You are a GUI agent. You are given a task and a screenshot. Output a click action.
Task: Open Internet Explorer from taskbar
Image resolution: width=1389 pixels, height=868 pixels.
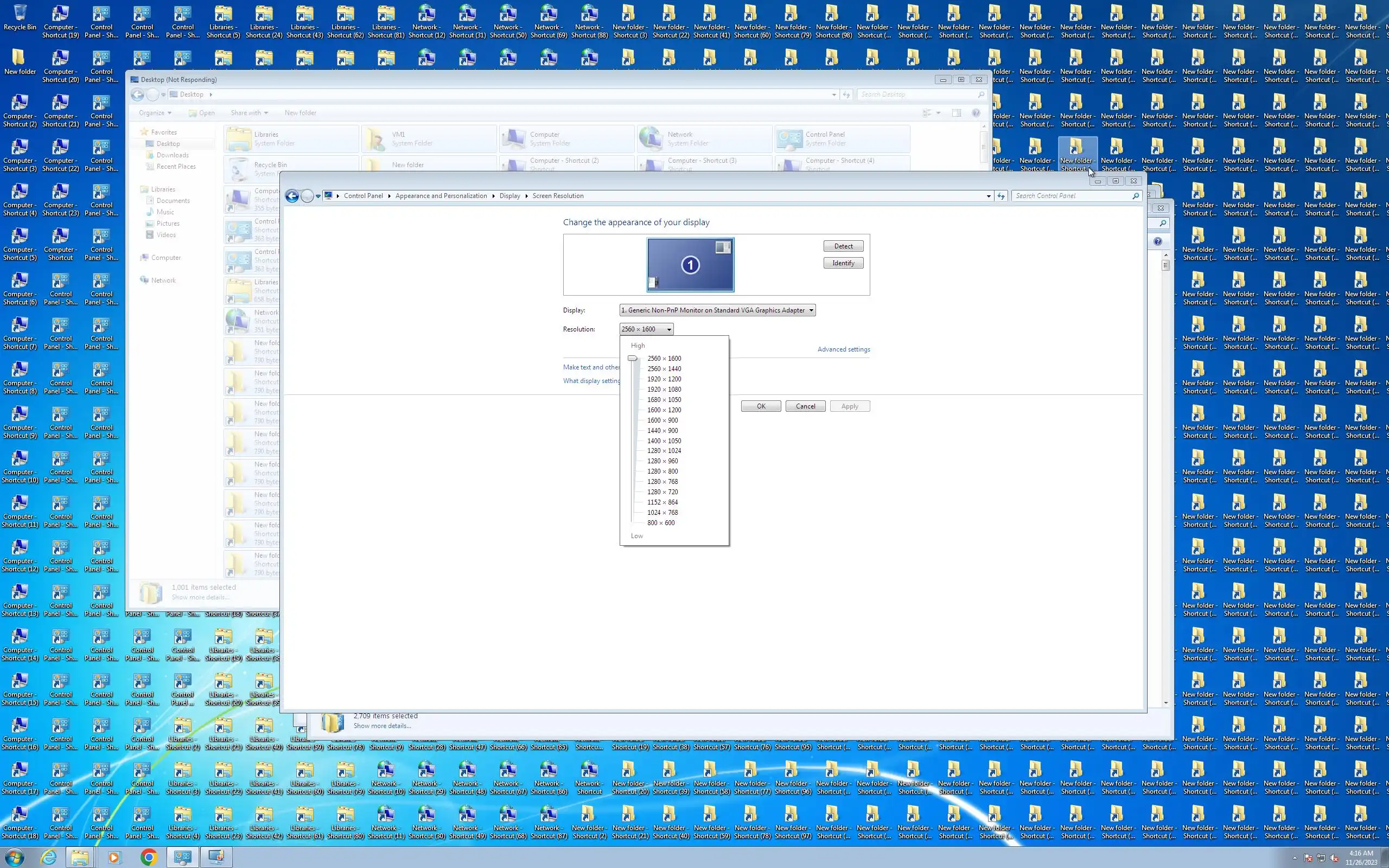49,857
